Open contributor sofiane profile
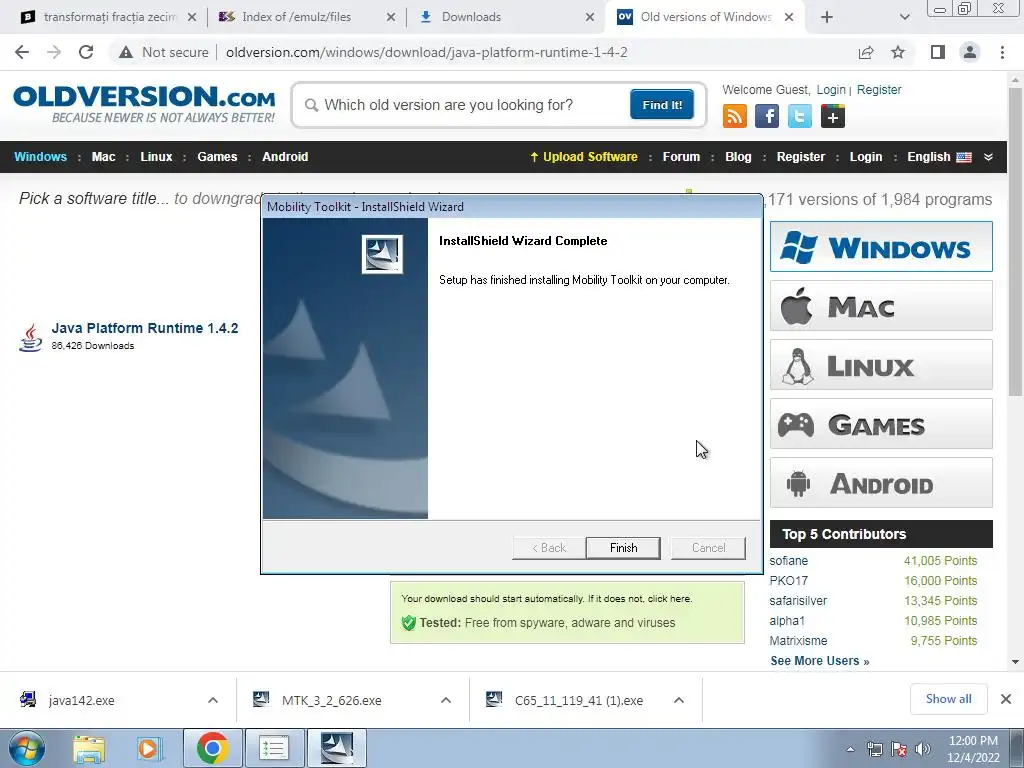This screenshot has width=1024, height=768. (788, 561)
